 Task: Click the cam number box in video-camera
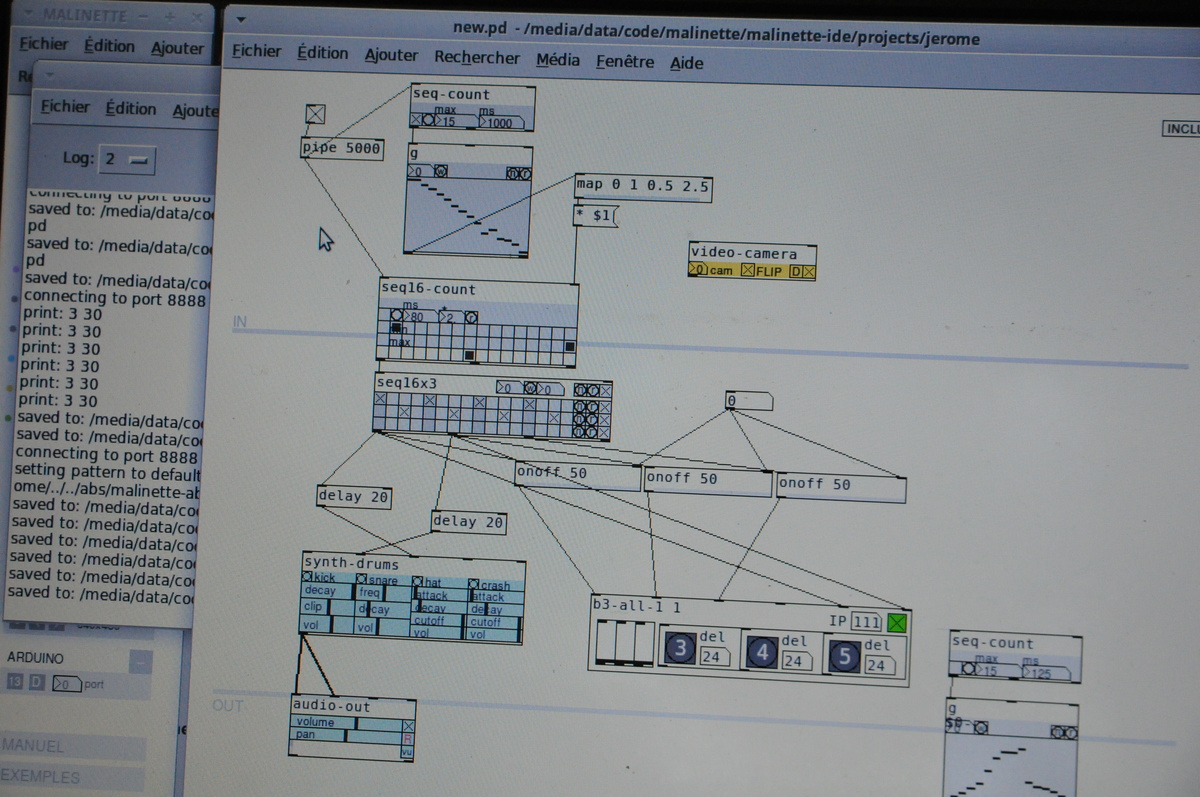pyautogui.click(x=698, y=270)
